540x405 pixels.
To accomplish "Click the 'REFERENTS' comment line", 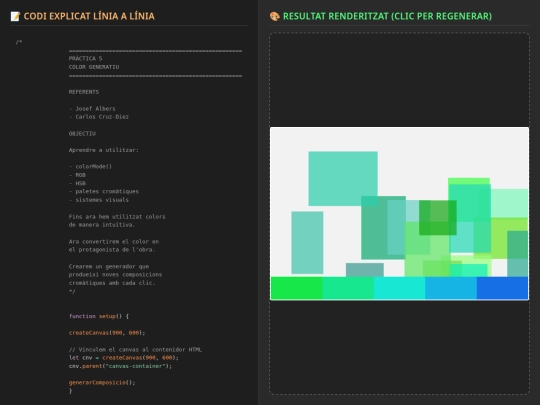I will 84,92.
